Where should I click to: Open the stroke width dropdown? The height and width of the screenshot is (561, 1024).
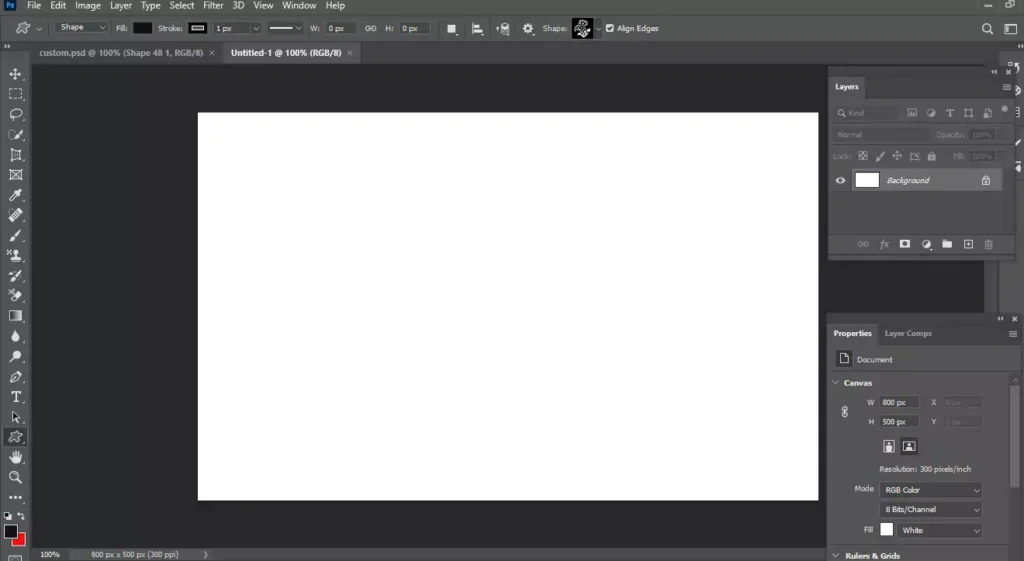[256, 28]
